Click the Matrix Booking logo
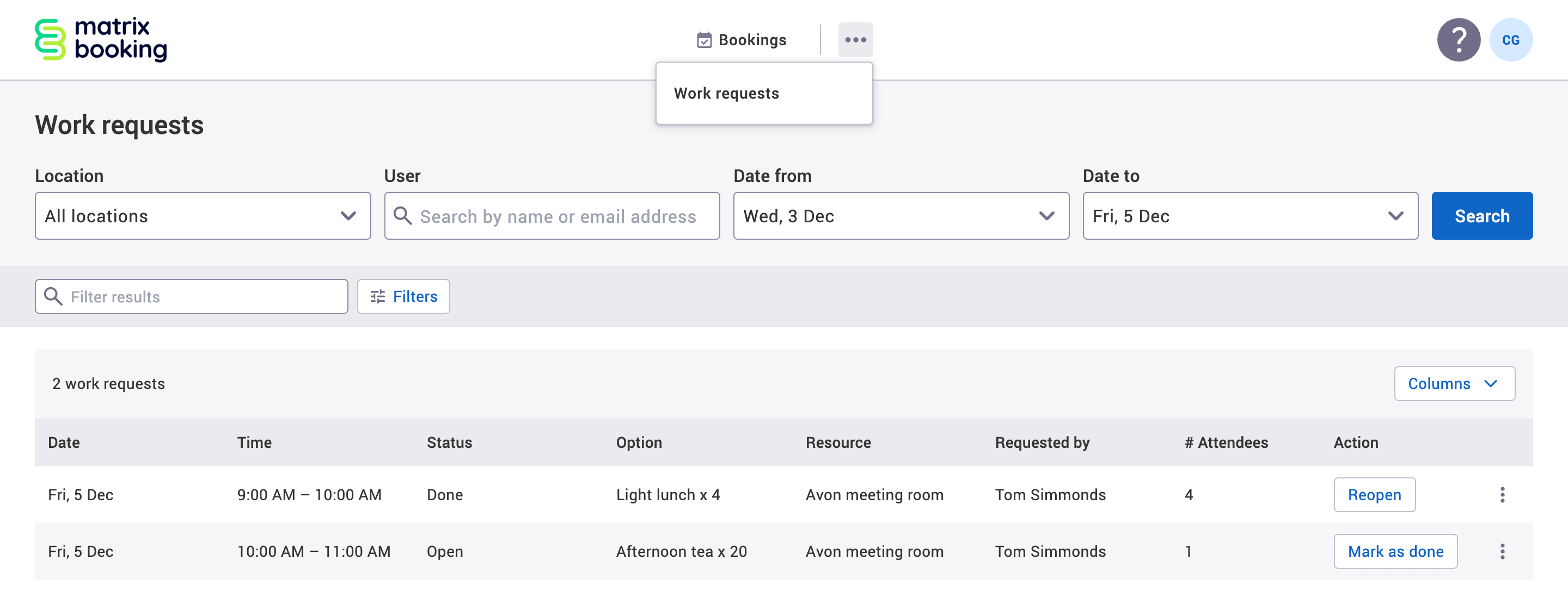Viewport: 1568px width, 589px height. (100, 39)
